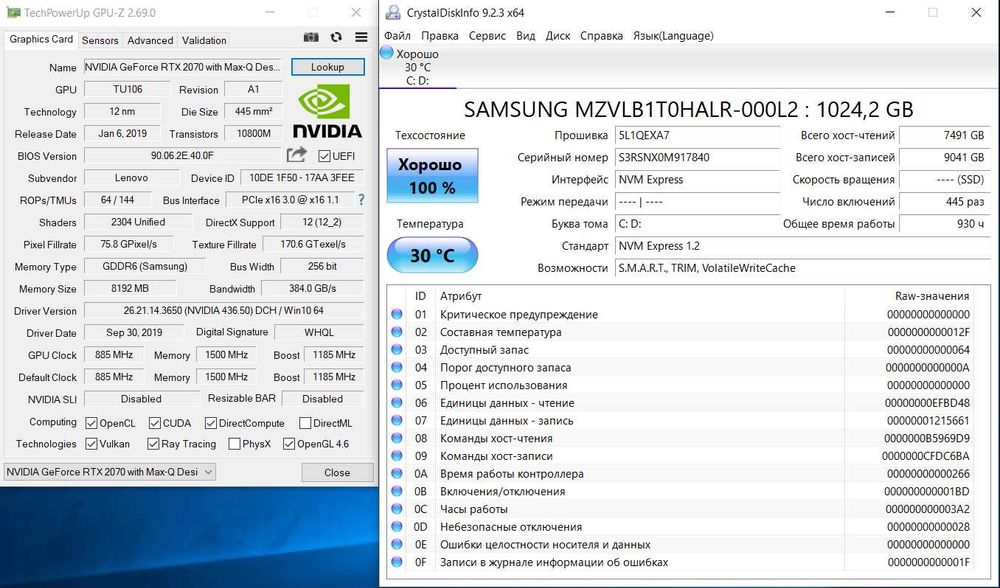Click the 30 °C temperature button
Viewport: 1000px width, 588px height.
432,255
